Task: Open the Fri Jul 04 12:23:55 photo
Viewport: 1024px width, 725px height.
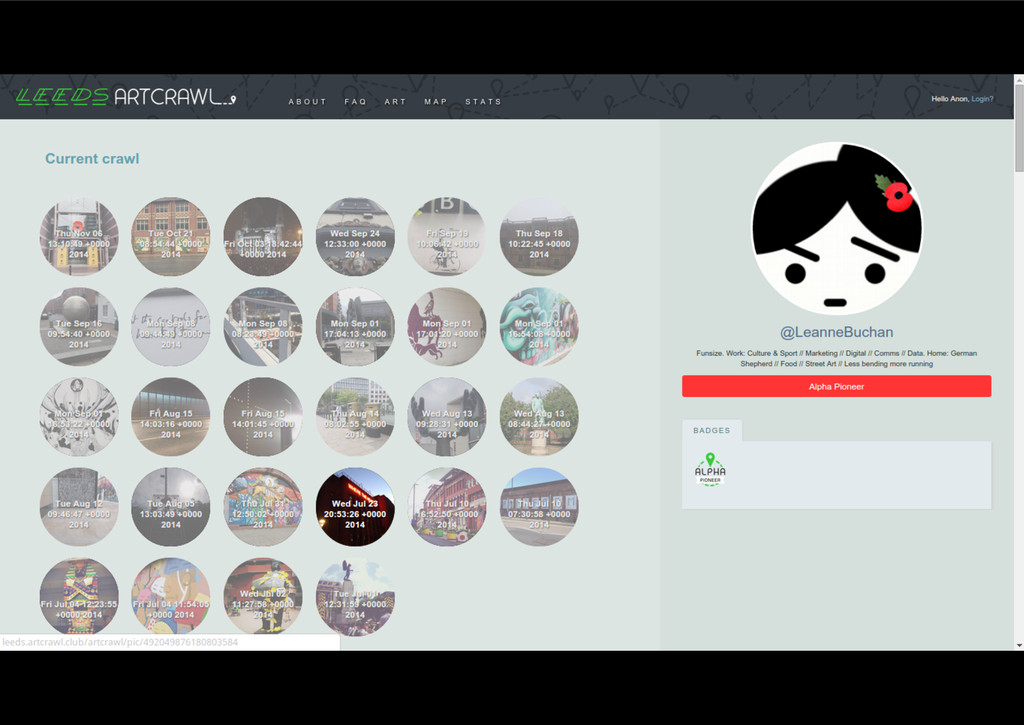Action: [x=79, y=596]
